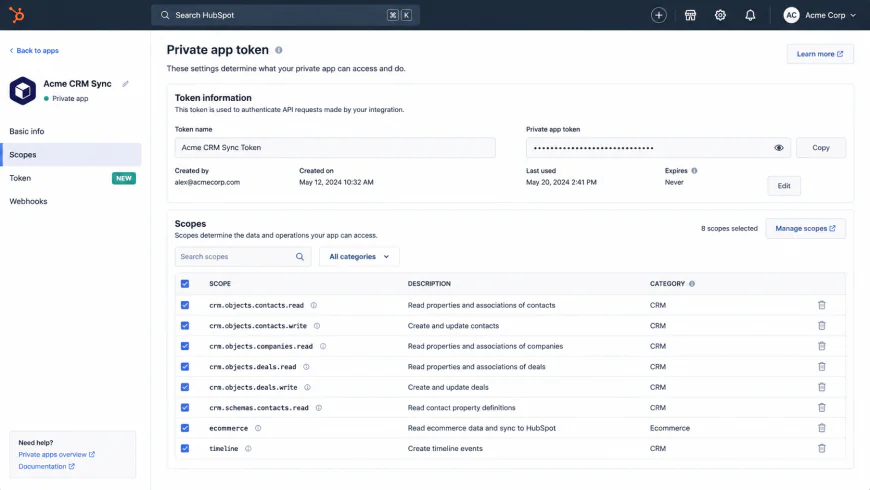Uncheck crm.objects.contacts.write checkbox
The image size is (870, 490).
click(x=185, y=326)
